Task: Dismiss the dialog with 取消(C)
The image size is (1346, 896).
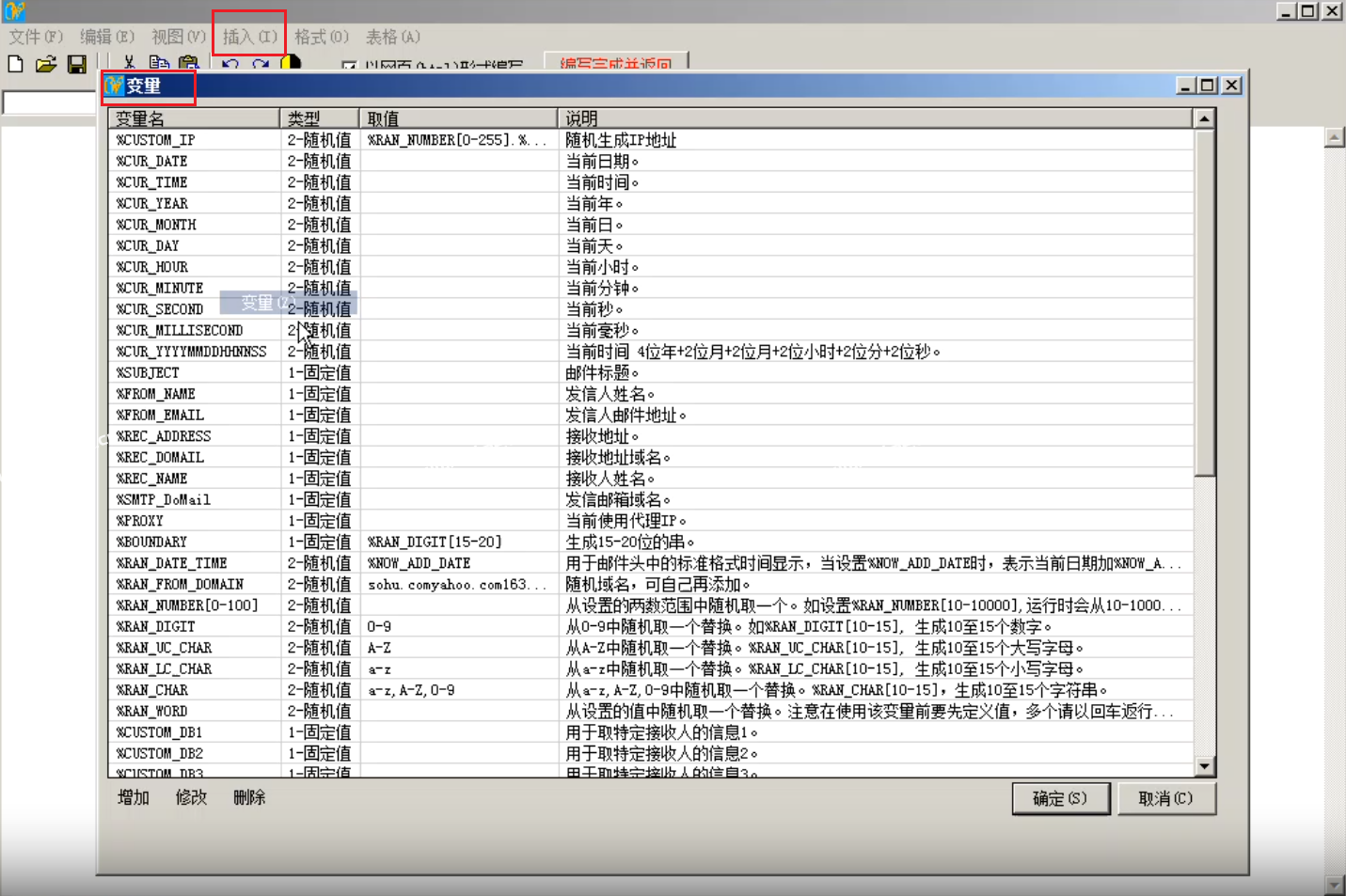Action: (x=1166, y=798)
